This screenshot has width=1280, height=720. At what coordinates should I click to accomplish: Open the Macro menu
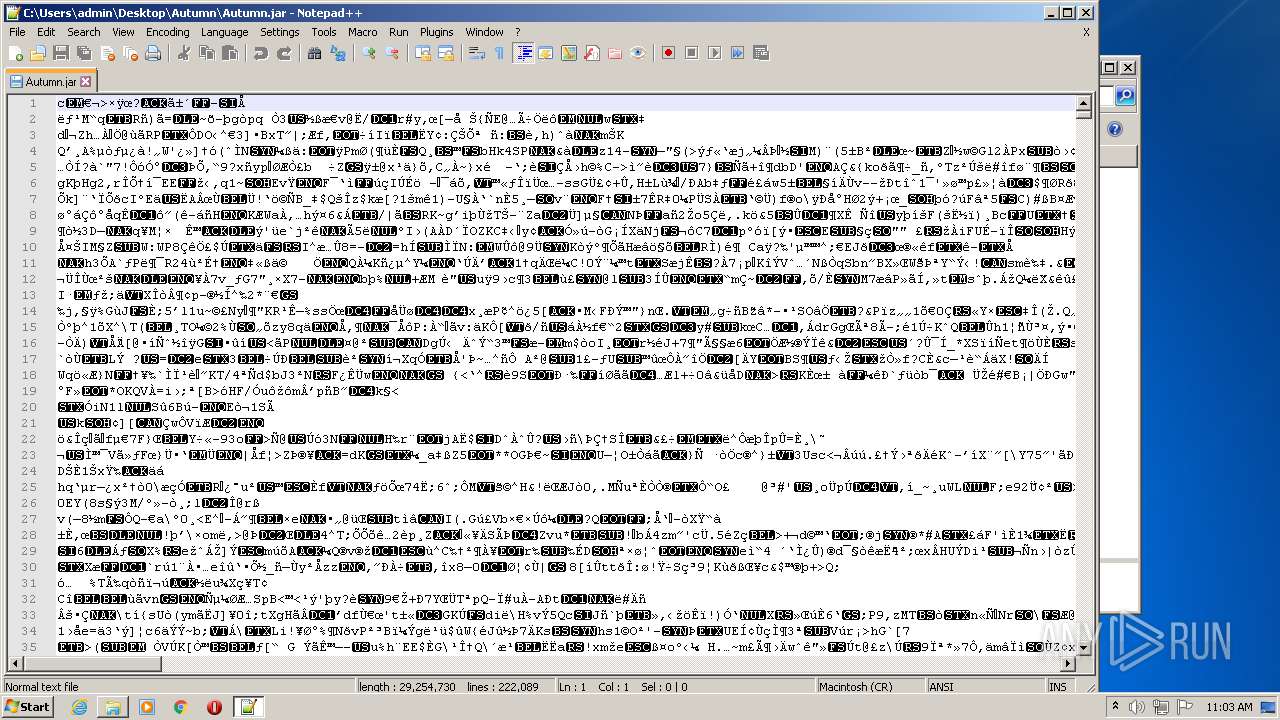[362, 32]
